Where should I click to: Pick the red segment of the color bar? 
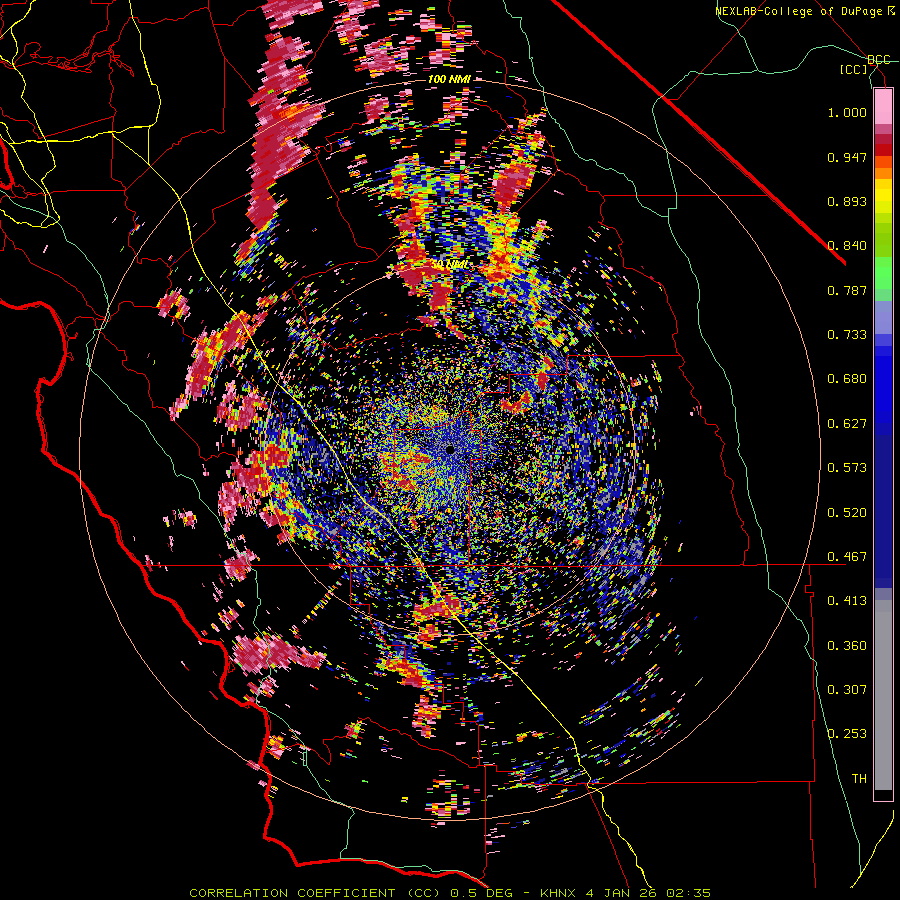(883, 150)
